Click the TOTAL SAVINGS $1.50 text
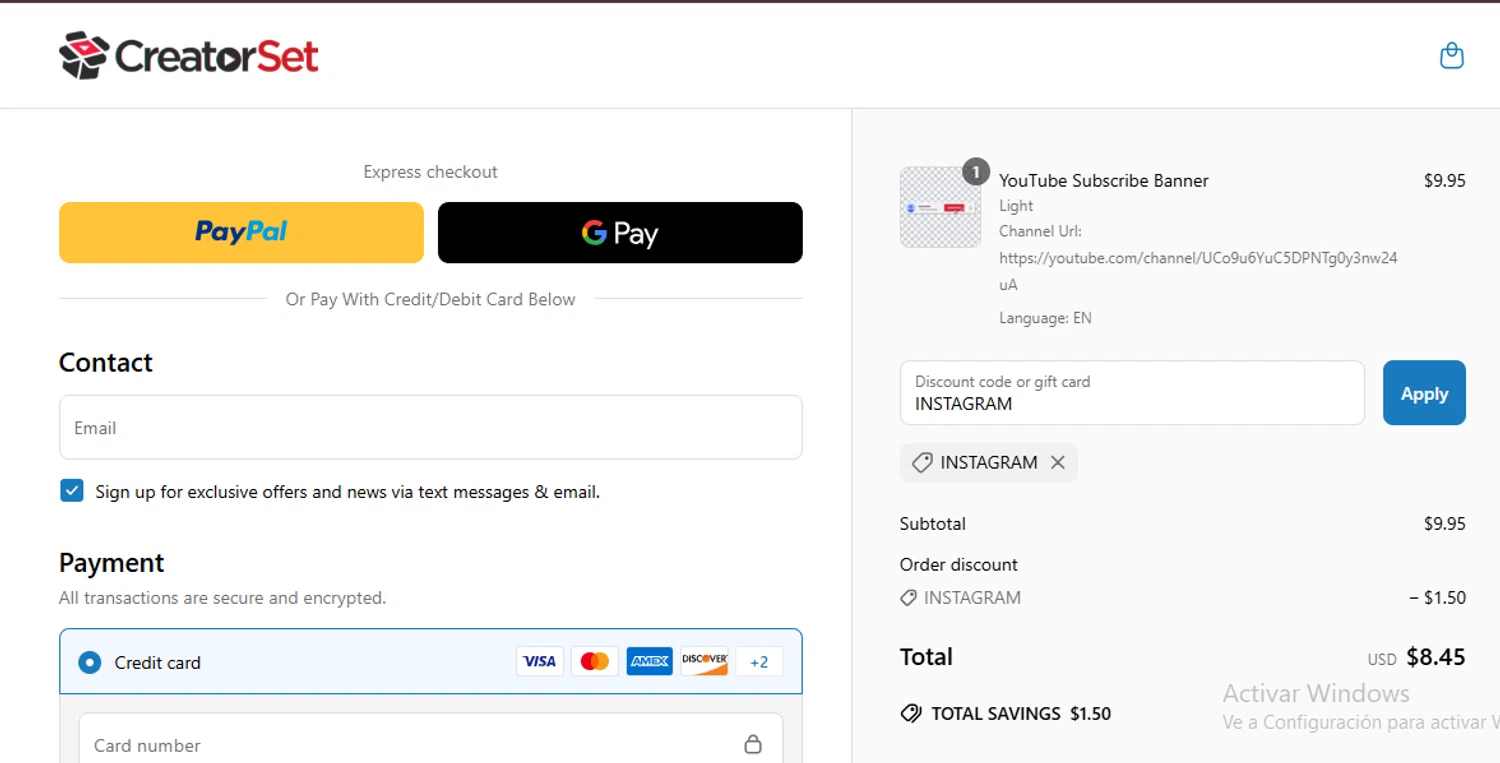 click(x=1021, y=713)
